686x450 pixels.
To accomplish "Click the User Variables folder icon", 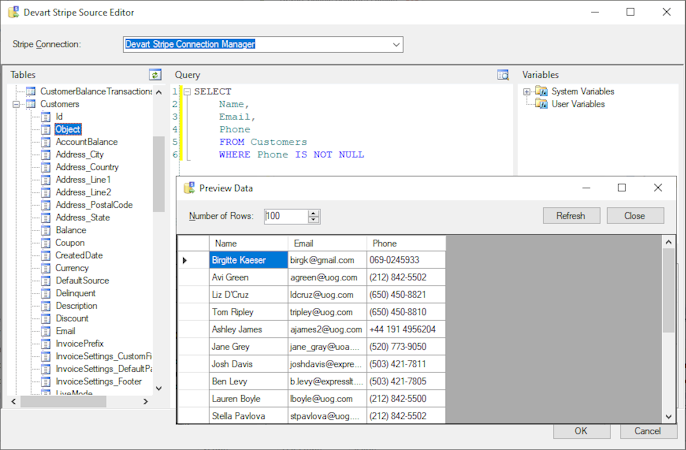I will click(541, 104).
